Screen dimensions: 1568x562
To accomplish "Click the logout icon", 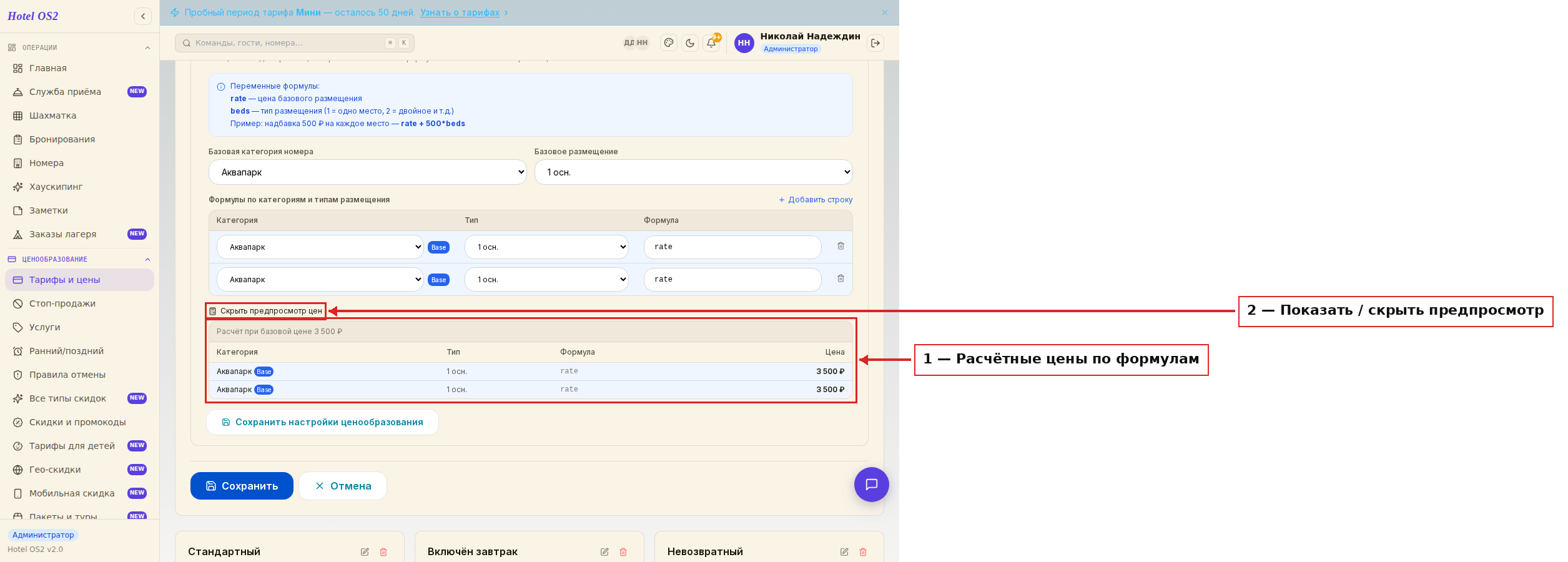I will 875,43.
